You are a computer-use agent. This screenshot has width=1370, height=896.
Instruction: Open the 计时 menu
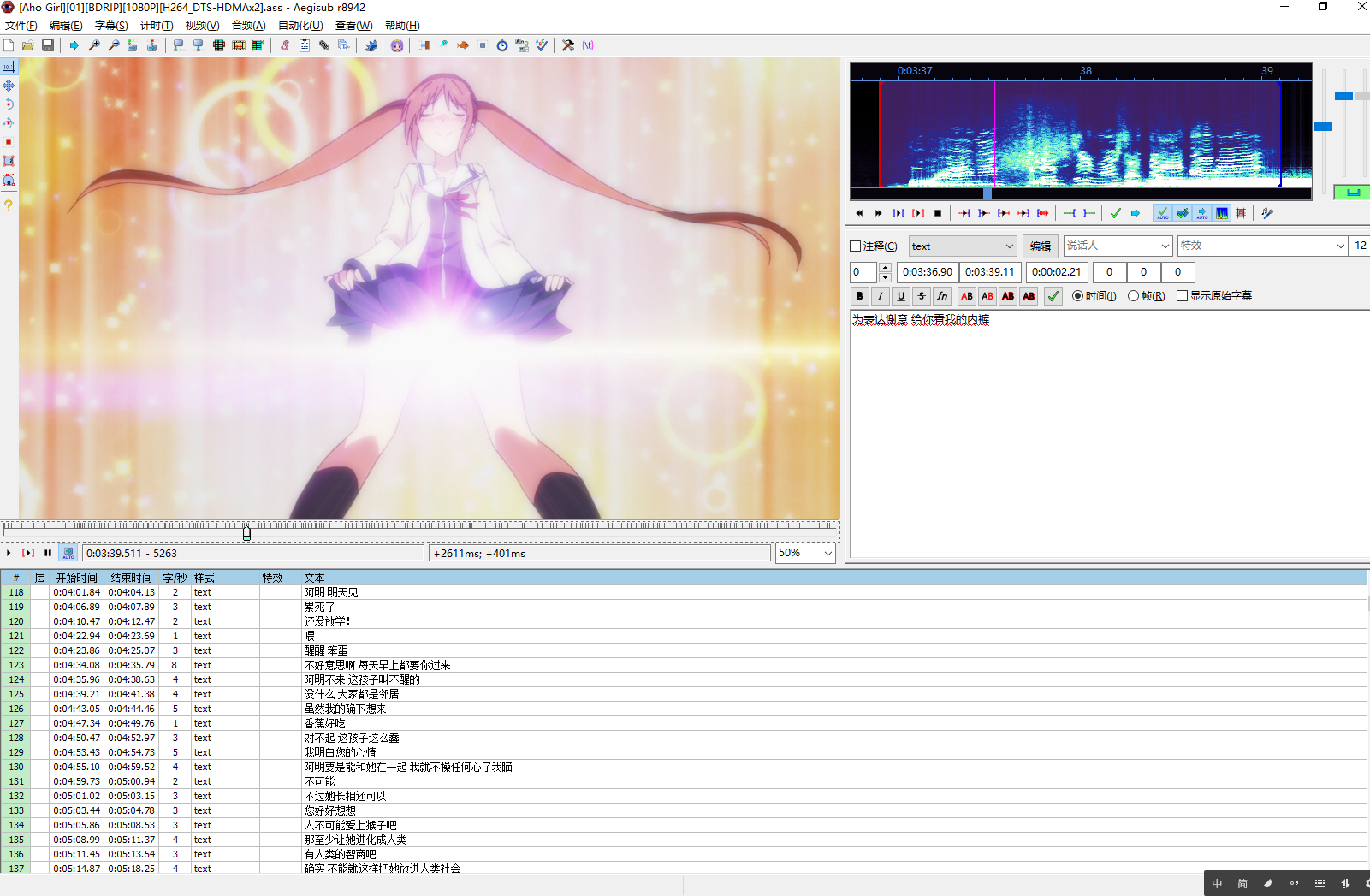point(157,26)
